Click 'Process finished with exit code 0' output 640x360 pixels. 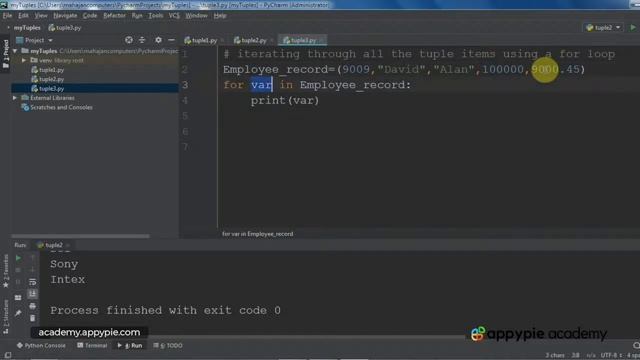pos(165,310)
